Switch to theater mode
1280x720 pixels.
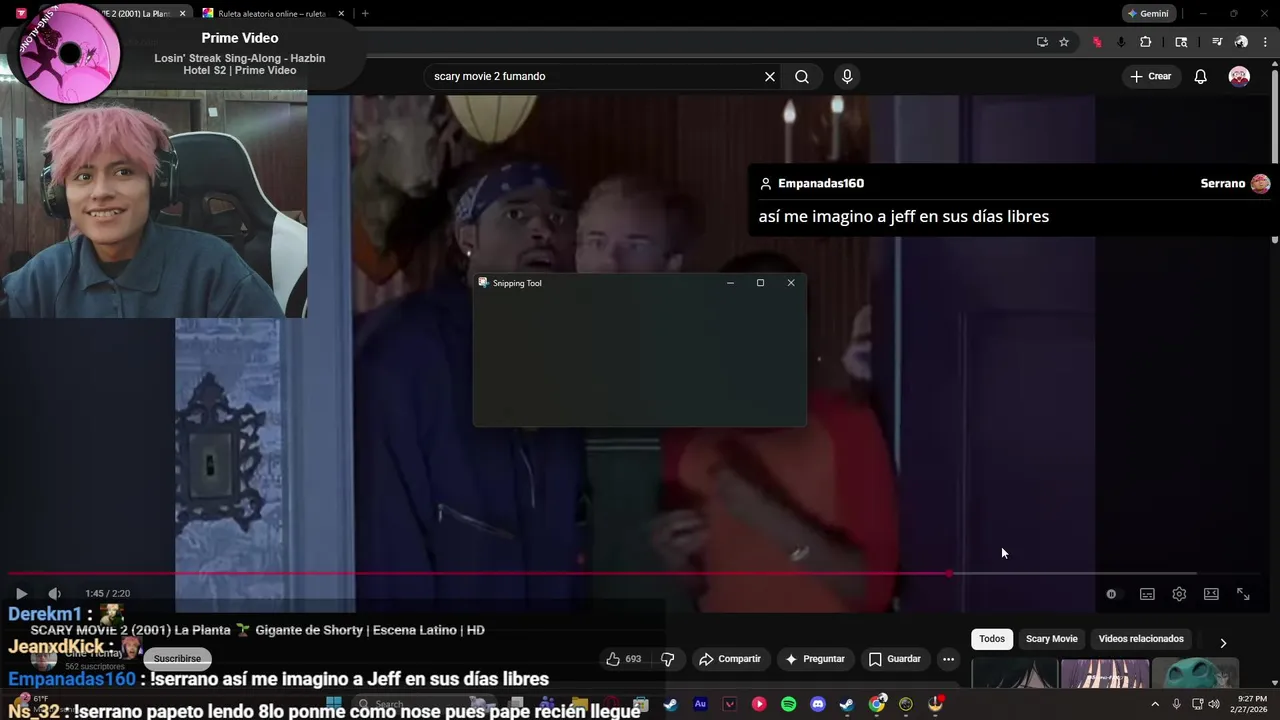1211,594
